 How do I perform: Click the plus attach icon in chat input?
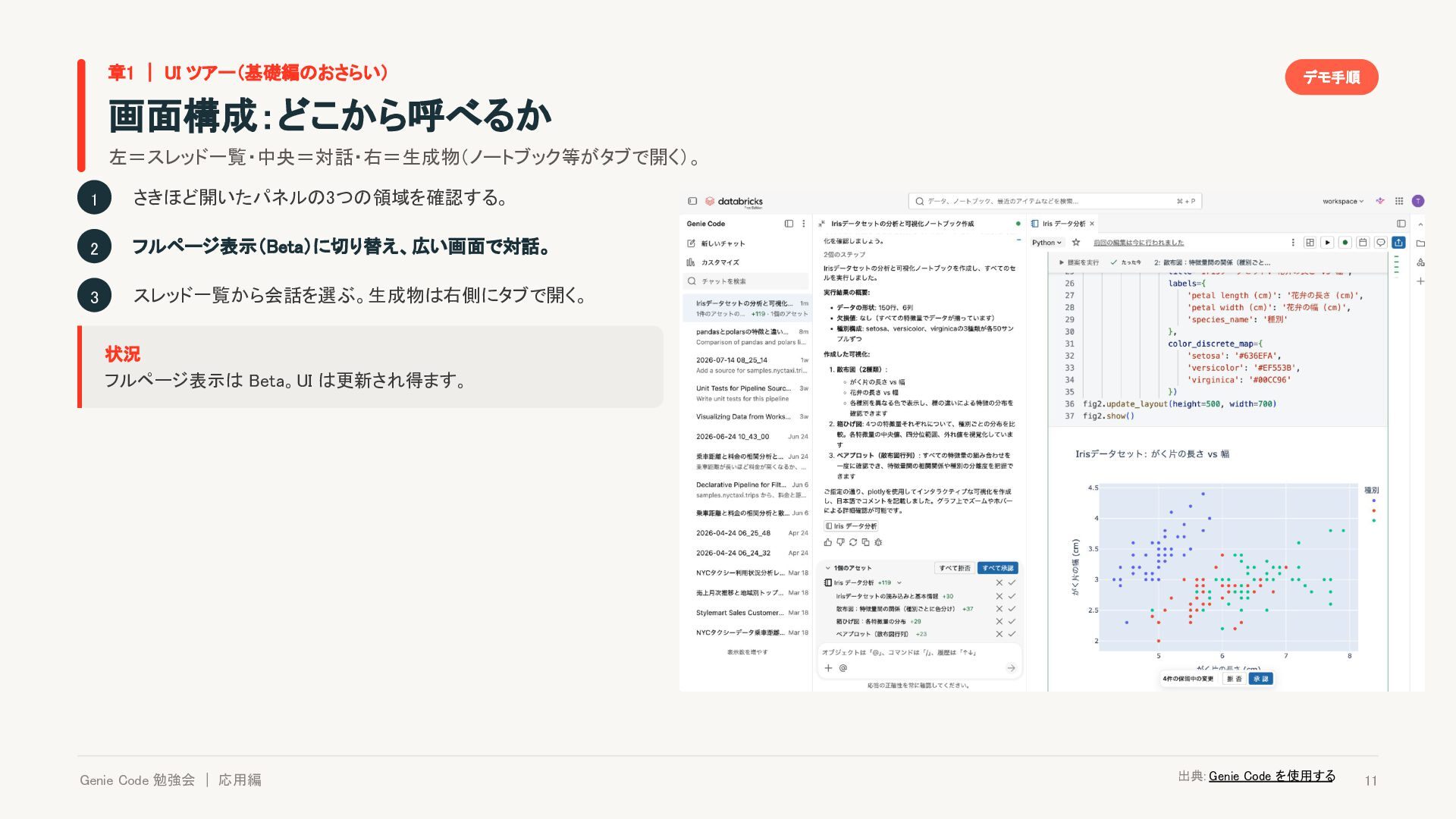click(828, 668)
